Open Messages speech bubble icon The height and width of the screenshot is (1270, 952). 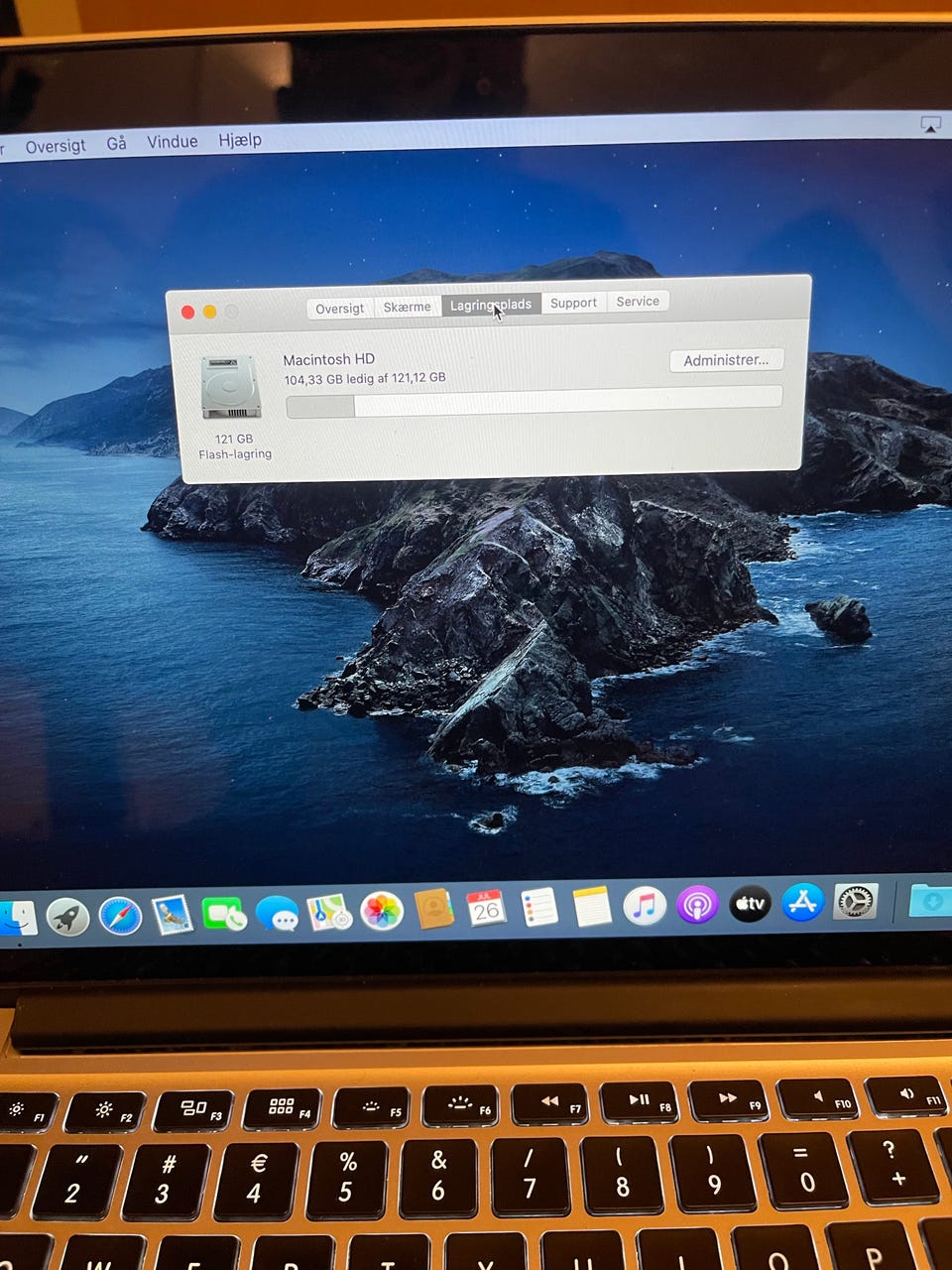point(277,913)
